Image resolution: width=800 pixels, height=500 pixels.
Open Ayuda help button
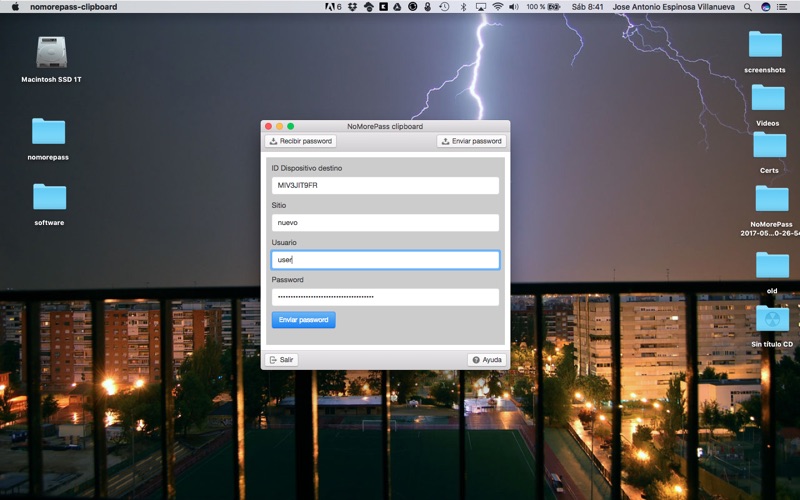[487, 360]
